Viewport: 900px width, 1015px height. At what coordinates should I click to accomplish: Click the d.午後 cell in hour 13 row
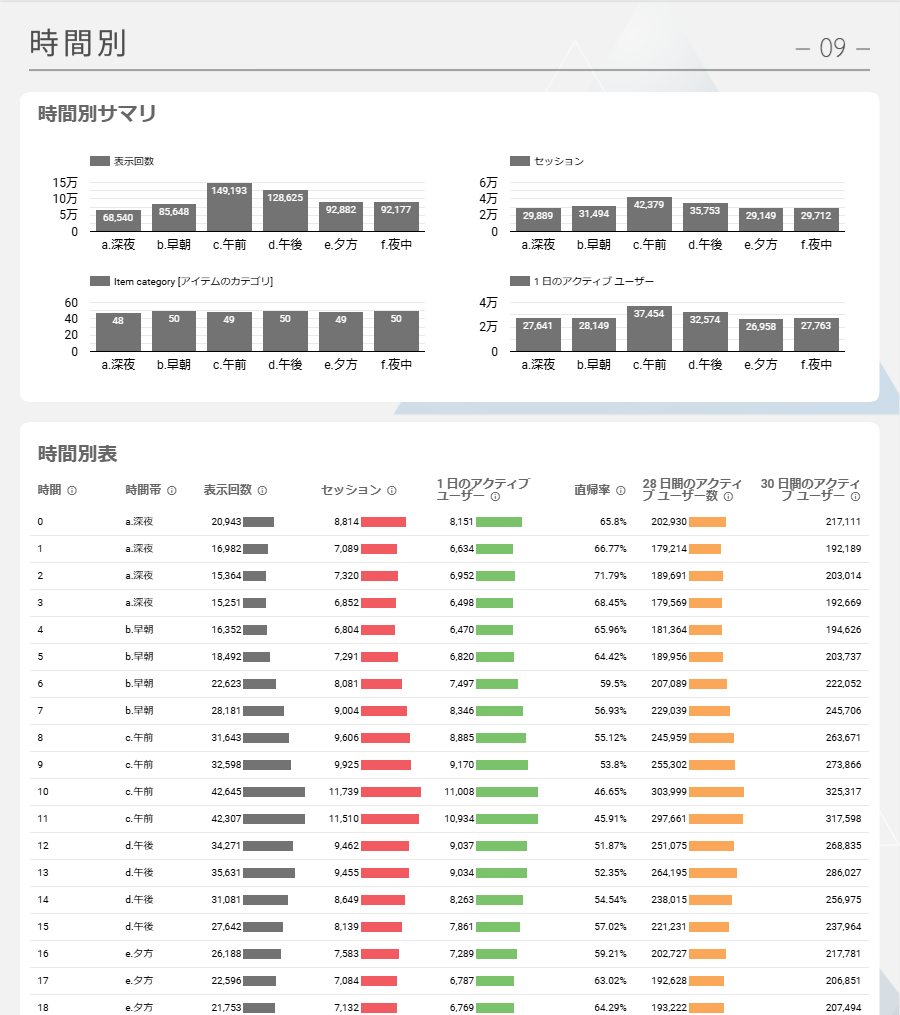pyautogui.click(x=139, y=873)
